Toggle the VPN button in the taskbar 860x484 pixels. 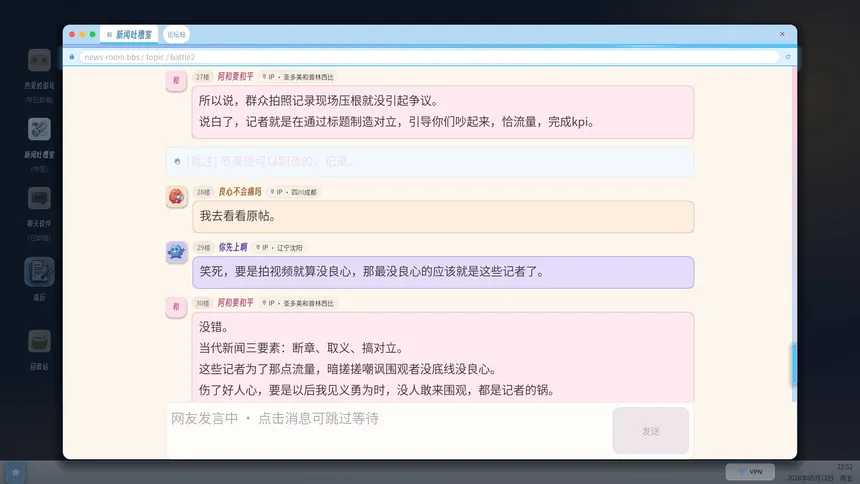click(750, 472)
